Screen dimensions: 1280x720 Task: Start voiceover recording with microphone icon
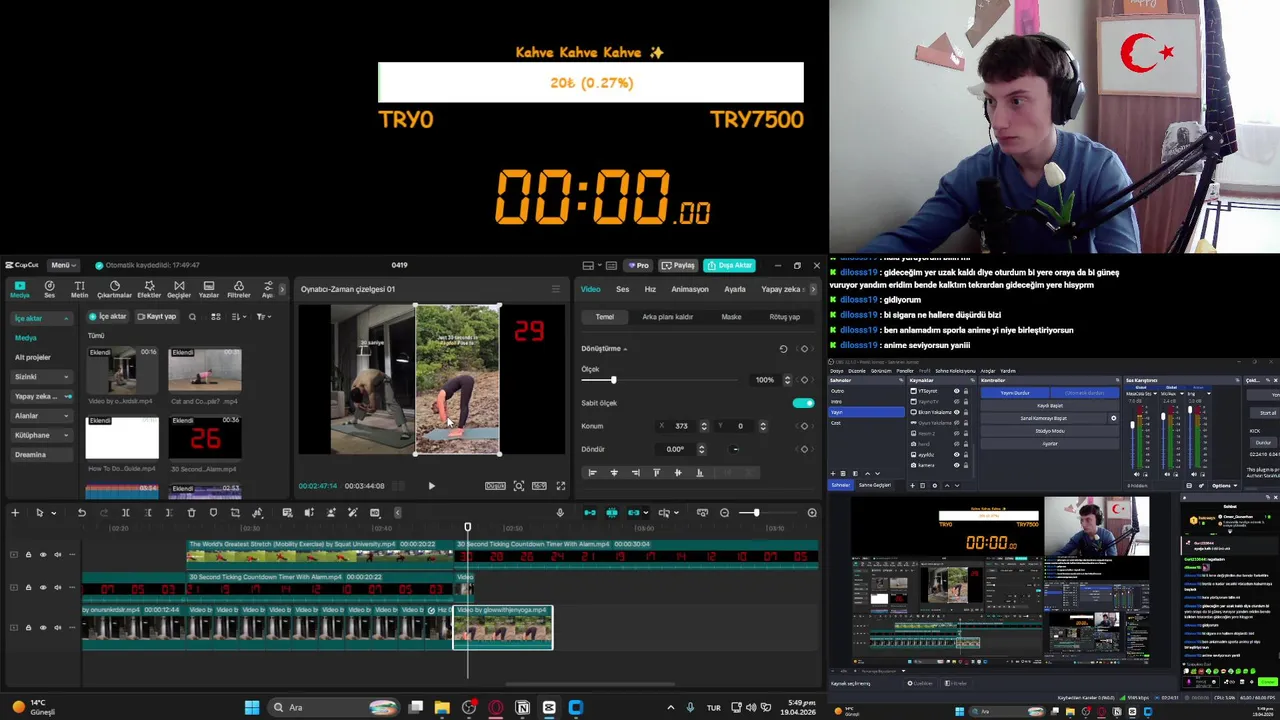pos(560,513)
